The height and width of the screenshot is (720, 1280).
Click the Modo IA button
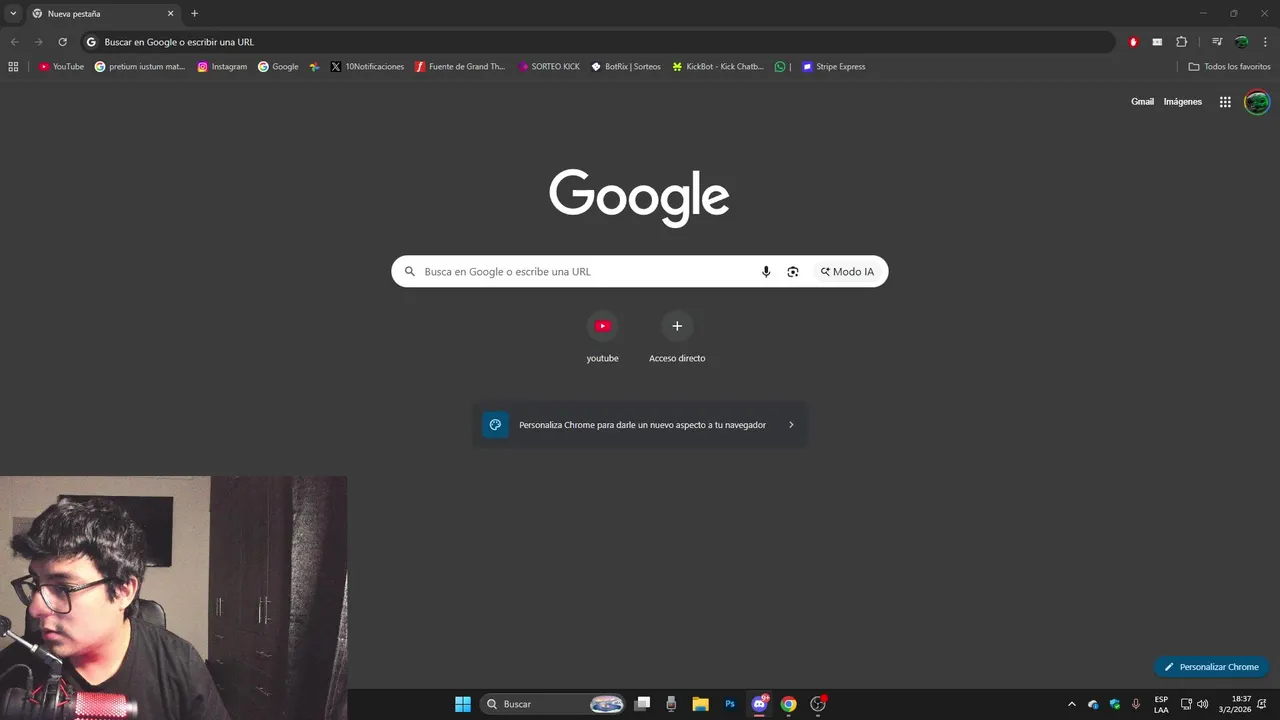click(x=847, y=272)
